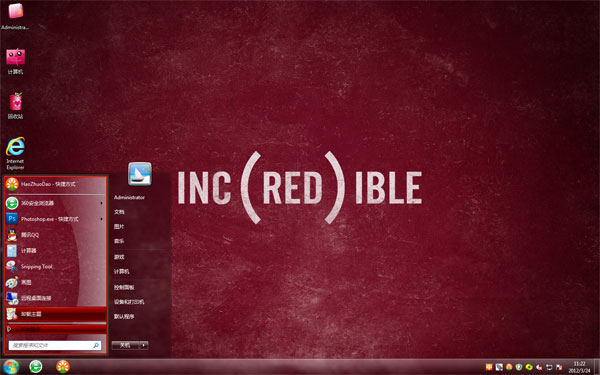The image size is (600, 375).
Task: Select Internet Explorer desktop icon
Action: coord(15,153)
